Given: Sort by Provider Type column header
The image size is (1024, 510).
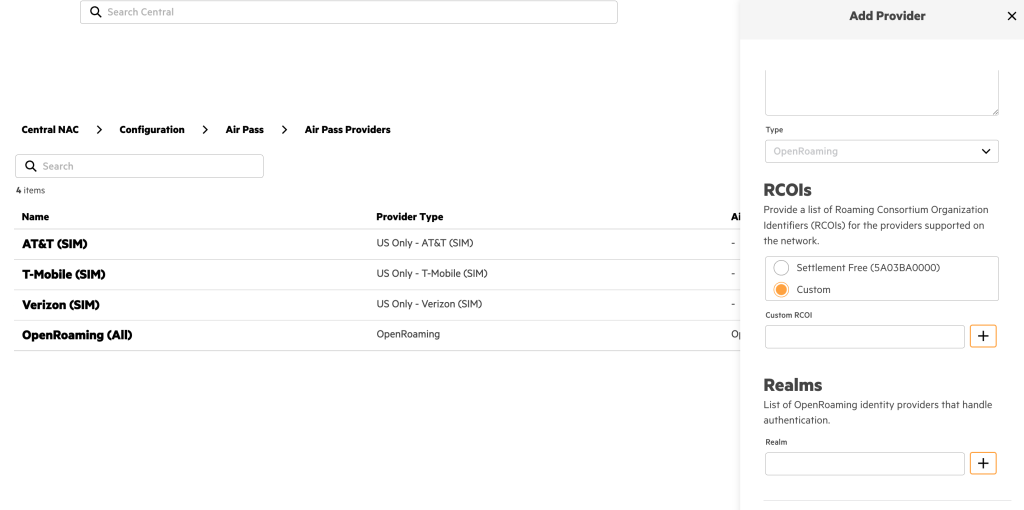Looking at the screenshot, I should pos(409,217).
